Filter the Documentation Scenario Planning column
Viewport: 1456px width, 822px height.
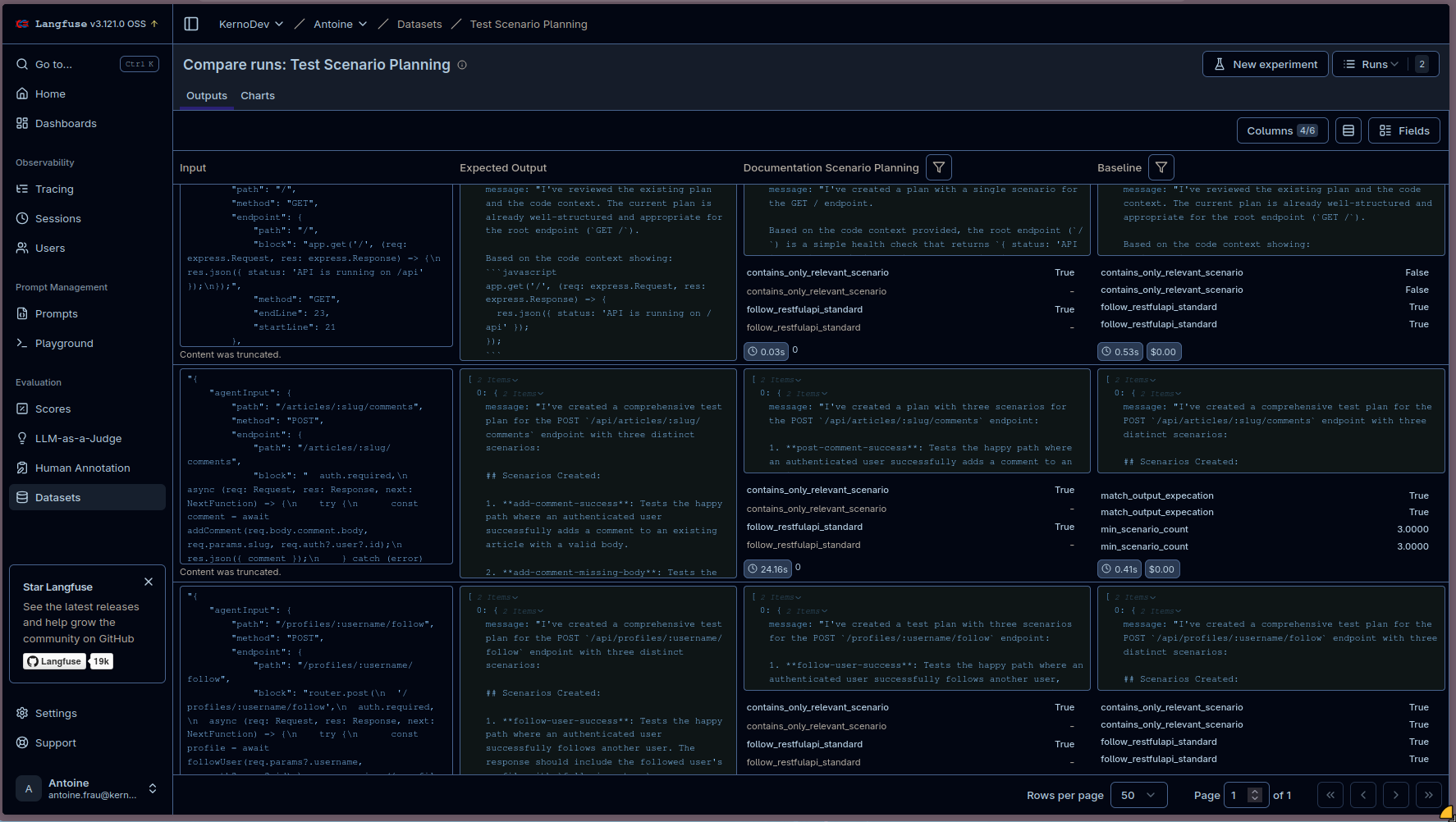tap(939, 167)
